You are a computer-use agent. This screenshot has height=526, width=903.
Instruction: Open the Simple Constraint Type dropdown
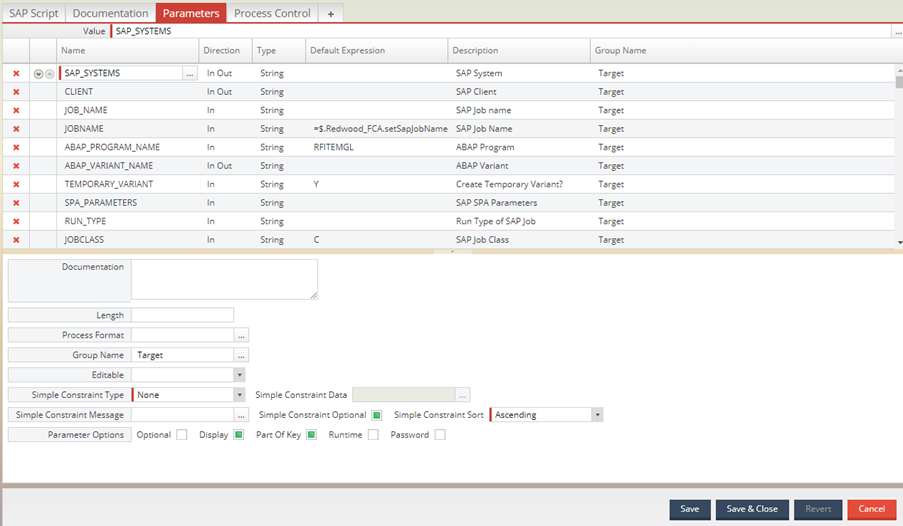[240, 395]
